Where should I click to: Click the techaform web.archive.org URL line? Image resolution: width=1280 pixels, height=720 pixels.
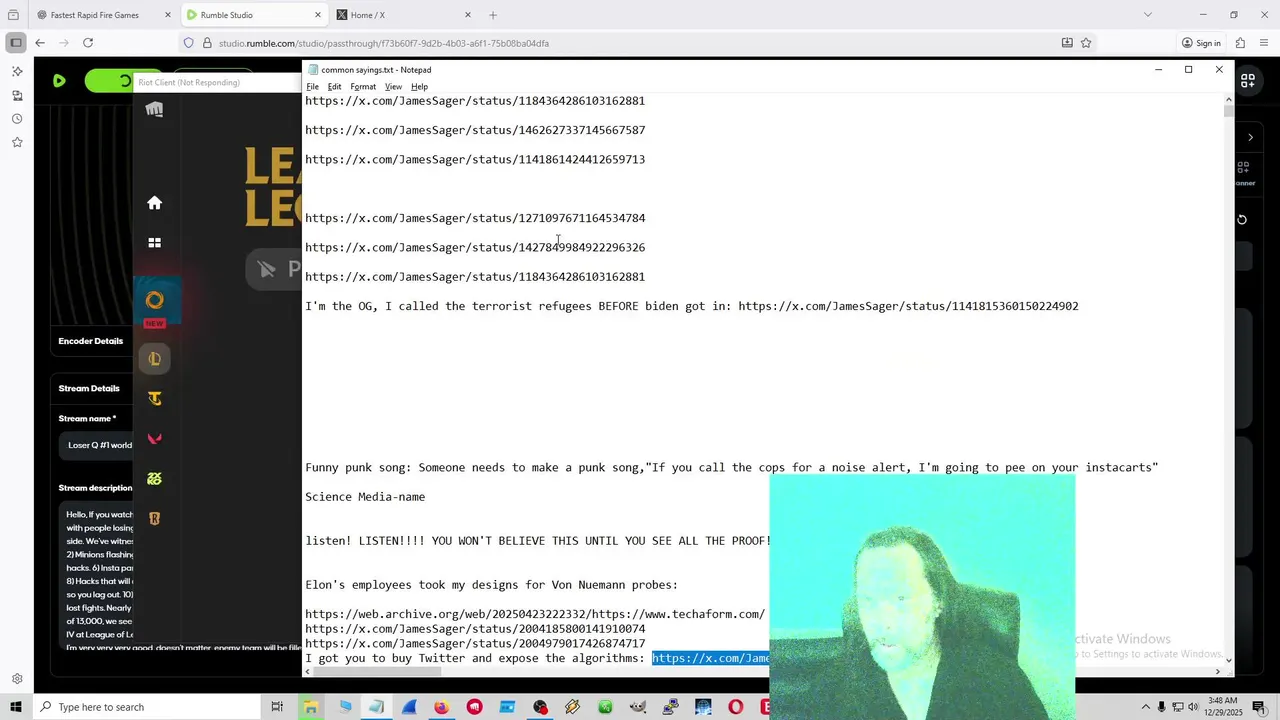click(535, 615)
